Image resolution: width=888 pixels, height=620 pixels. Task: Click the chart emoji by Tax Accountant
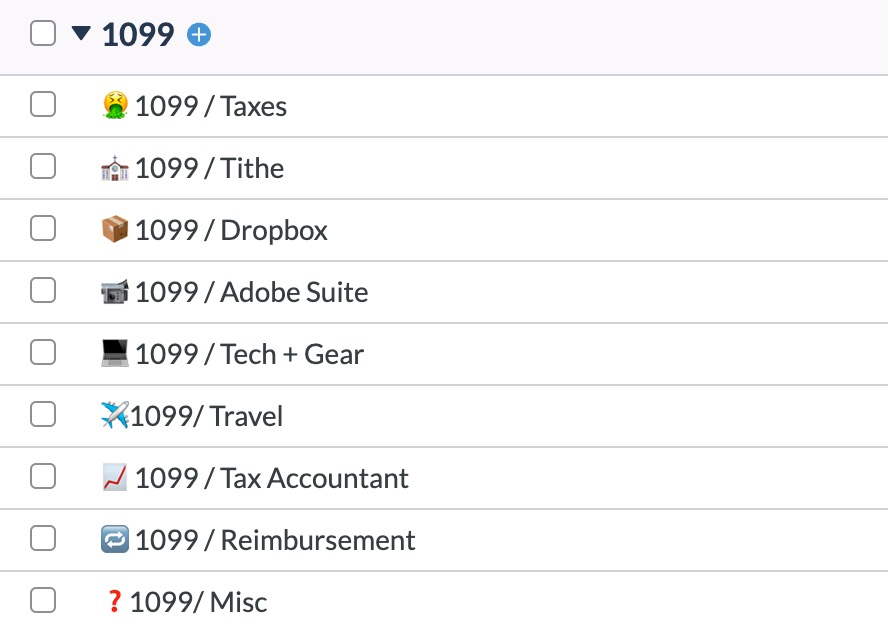[x=115, y=478]
